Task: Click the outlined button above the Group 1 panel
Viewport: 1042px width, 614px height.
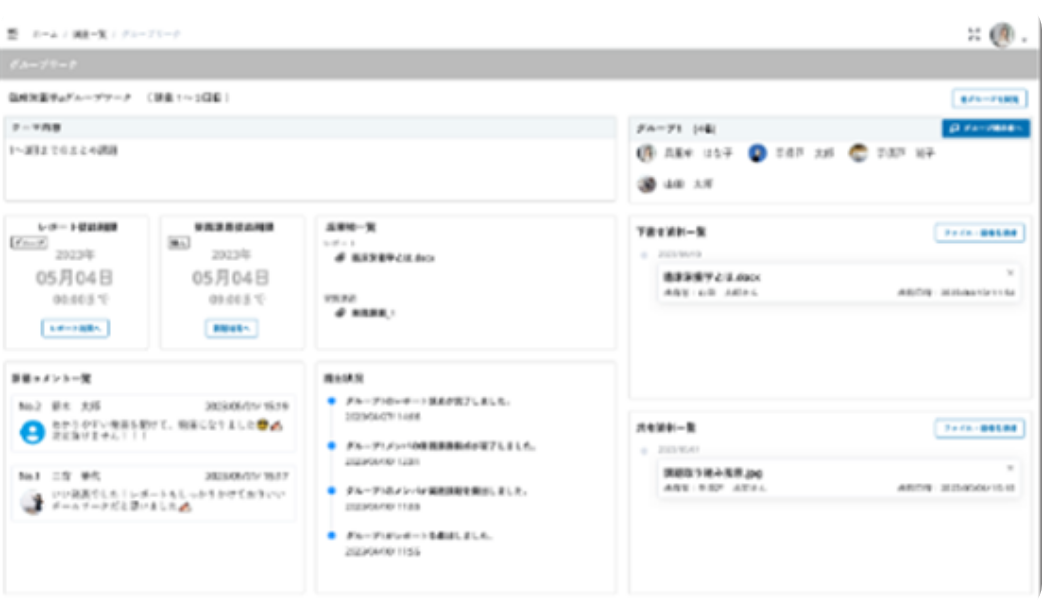Action: pyautogui.click(x=989, y=99)
